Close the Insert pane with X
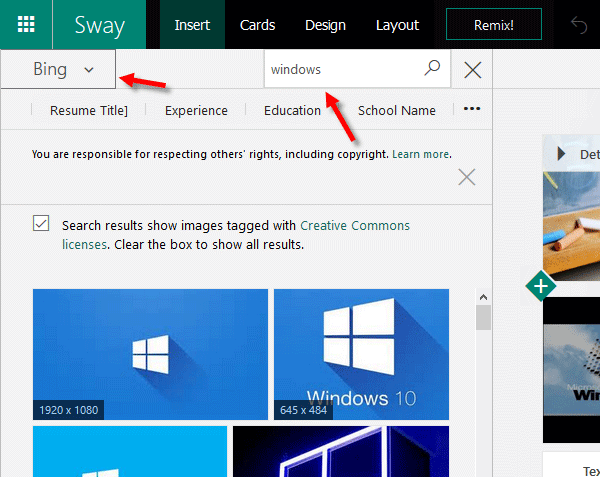This screenshot has height=477, width=600. tap(473, 70)
